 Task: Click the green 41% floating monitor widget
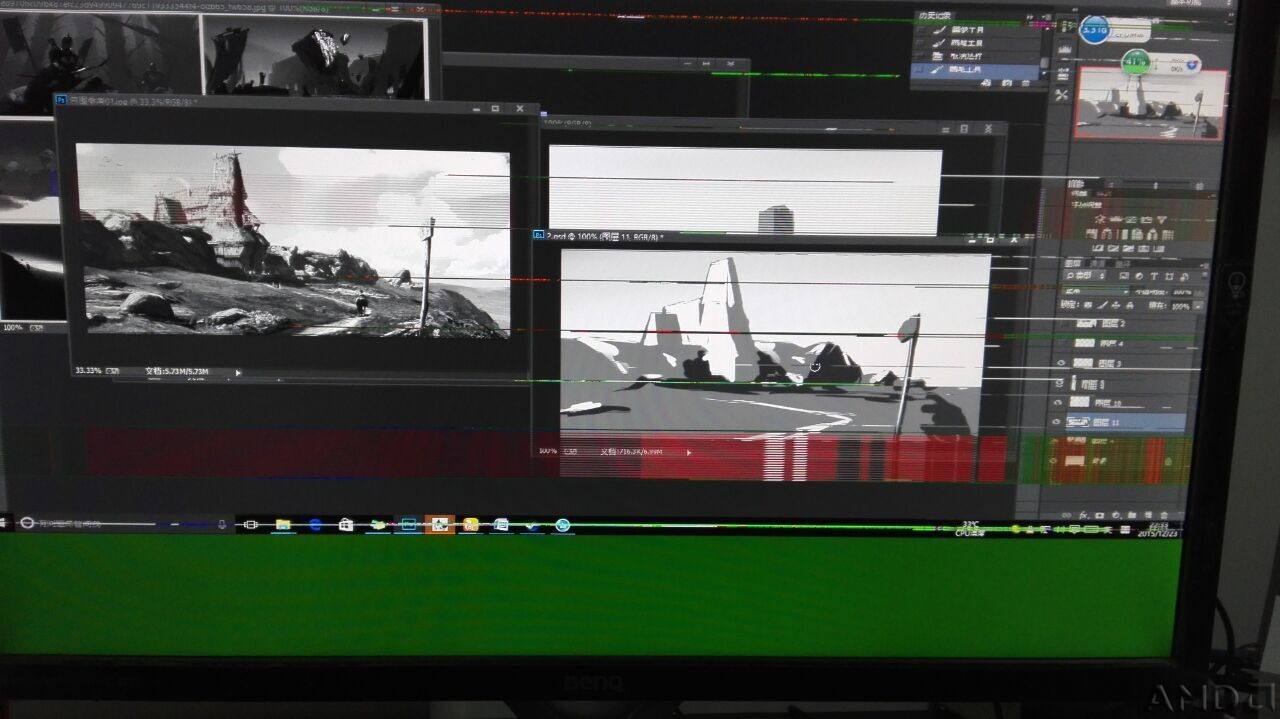[x=1136, y=63]
